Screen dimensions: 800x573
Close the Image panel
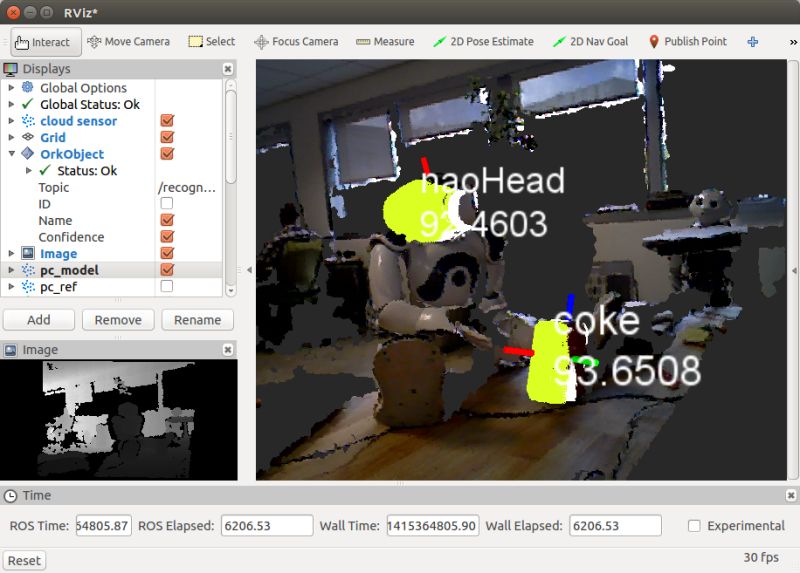[228, 350]
